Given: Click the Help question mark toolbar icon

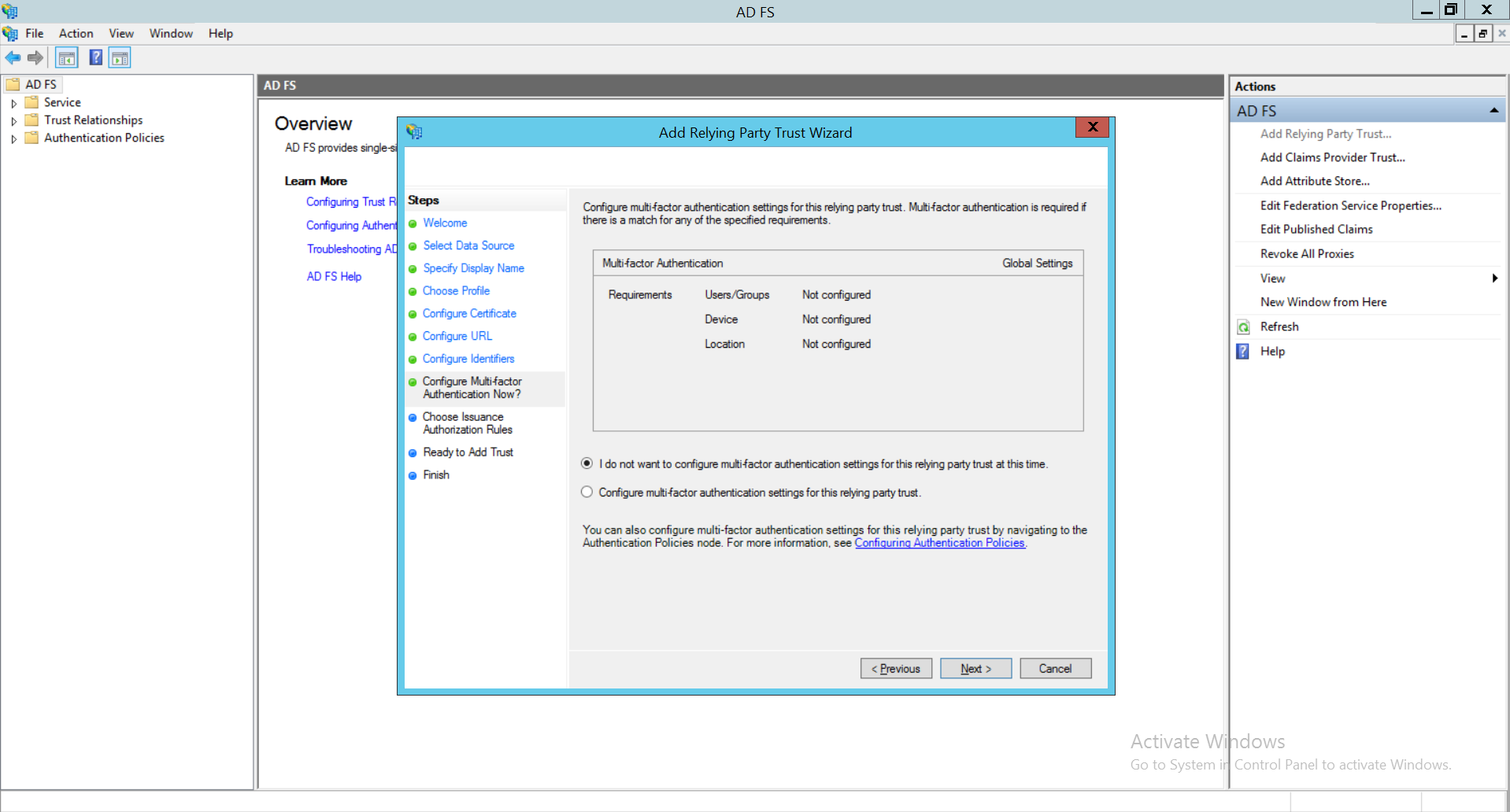Looking at the screenshot, I should (x=95, y=57).
